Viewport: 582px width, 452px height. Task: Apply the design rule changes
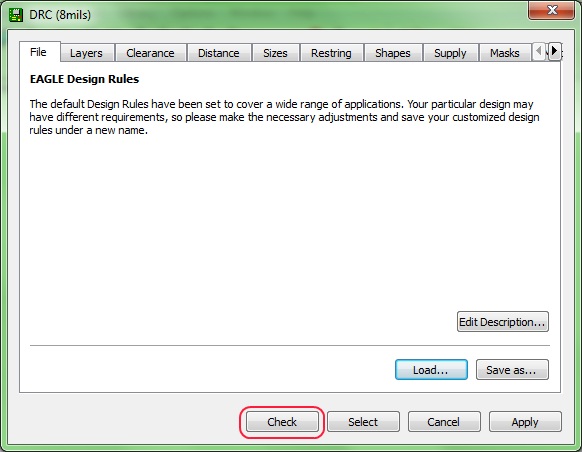tap(525, 422)
